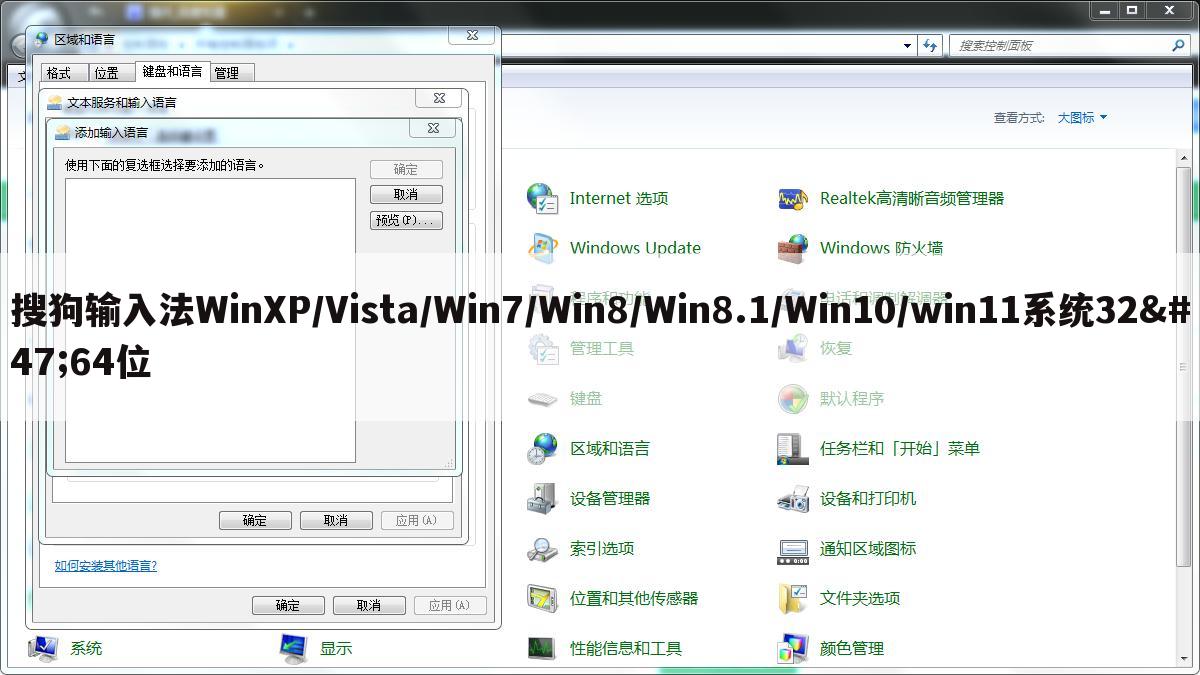This screenshot has height=675, width=1200.
Task: Open the 默认程序 icon
Action: coord(792,398)
